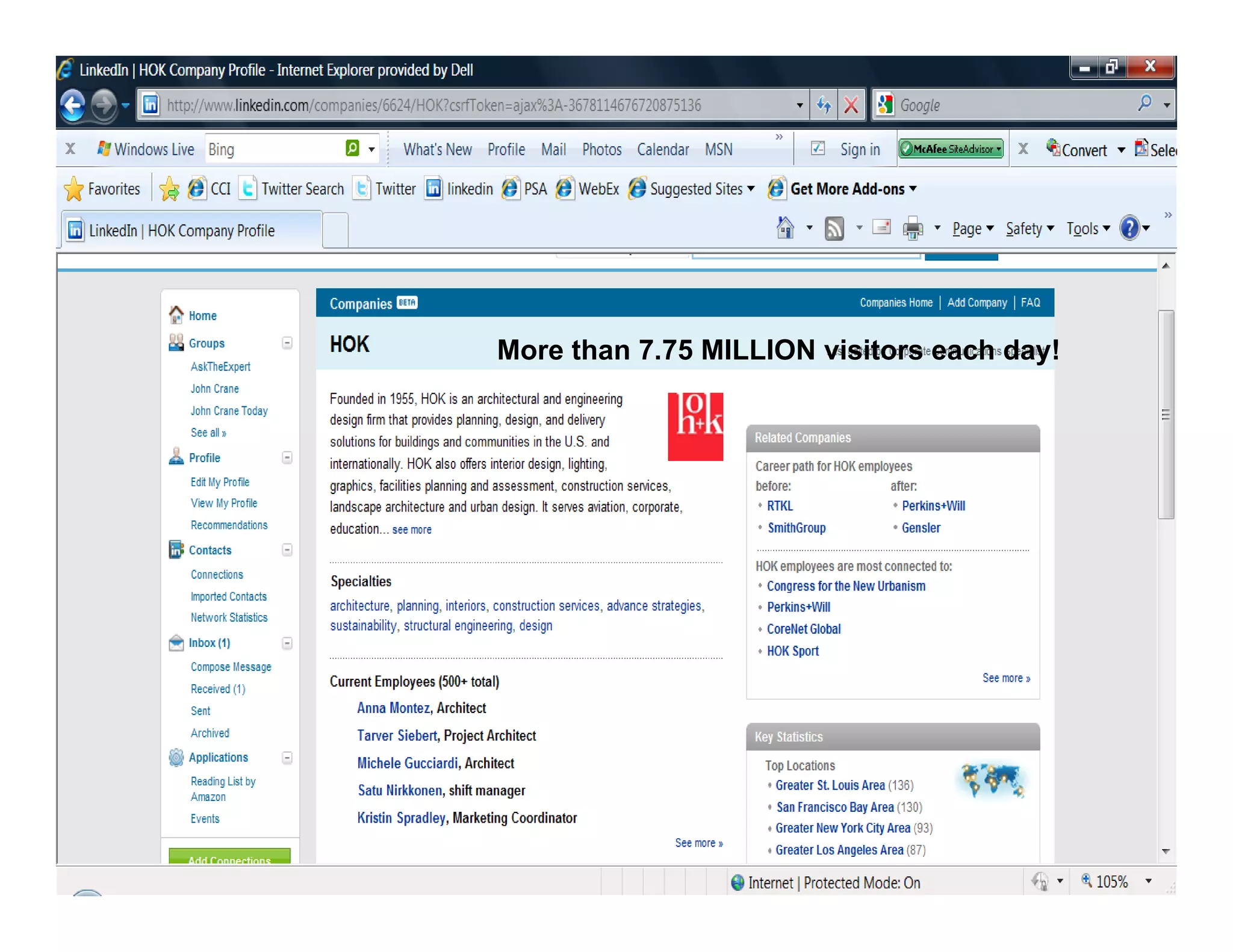The width and height of the screenshot is (1233, 952).
Task: Click the Home page house icon in toolbar
Action: pyautogui.click(x=784, y=228)
